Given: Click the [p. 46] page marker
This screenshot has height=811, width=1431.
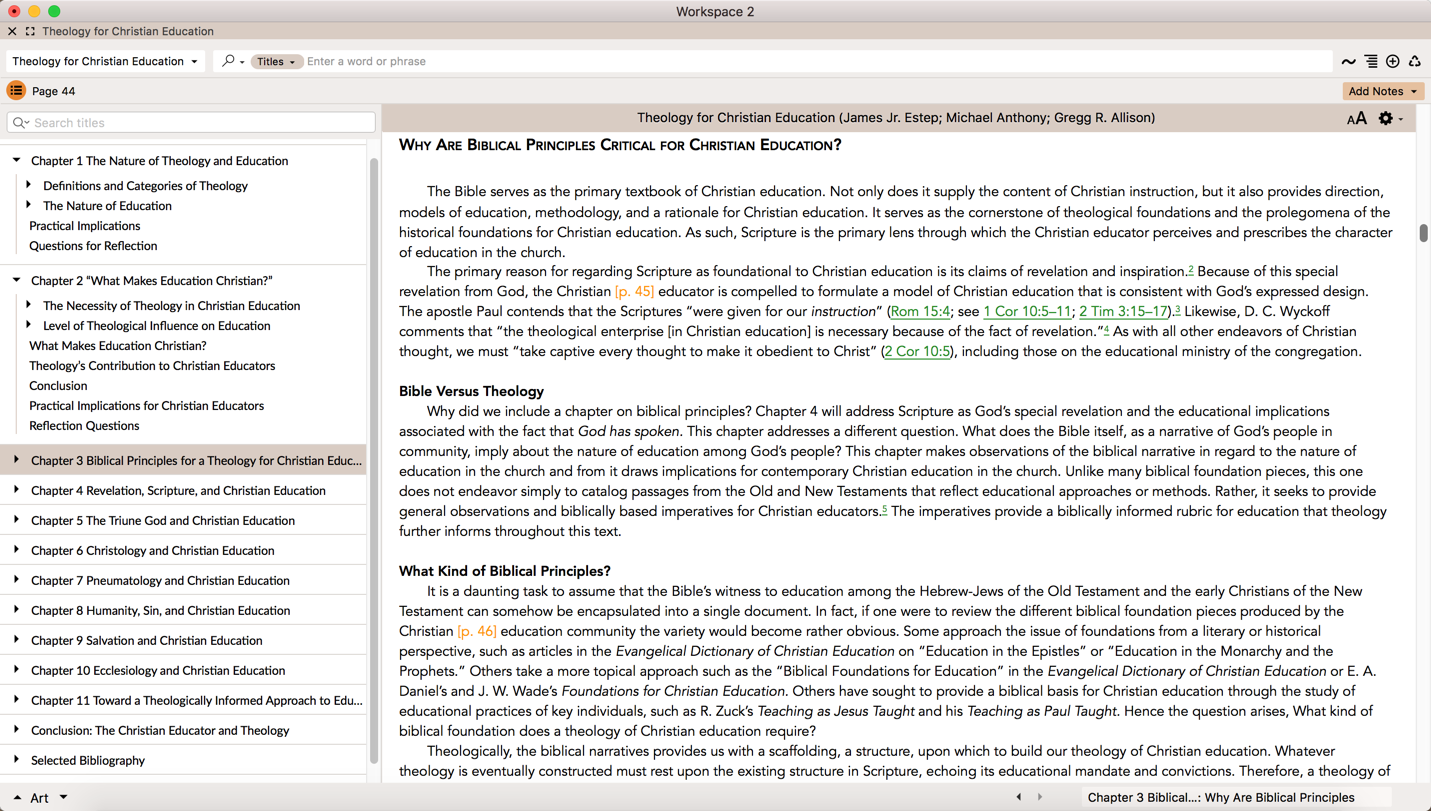Looking at the screenshot, I should click(477, 631).
